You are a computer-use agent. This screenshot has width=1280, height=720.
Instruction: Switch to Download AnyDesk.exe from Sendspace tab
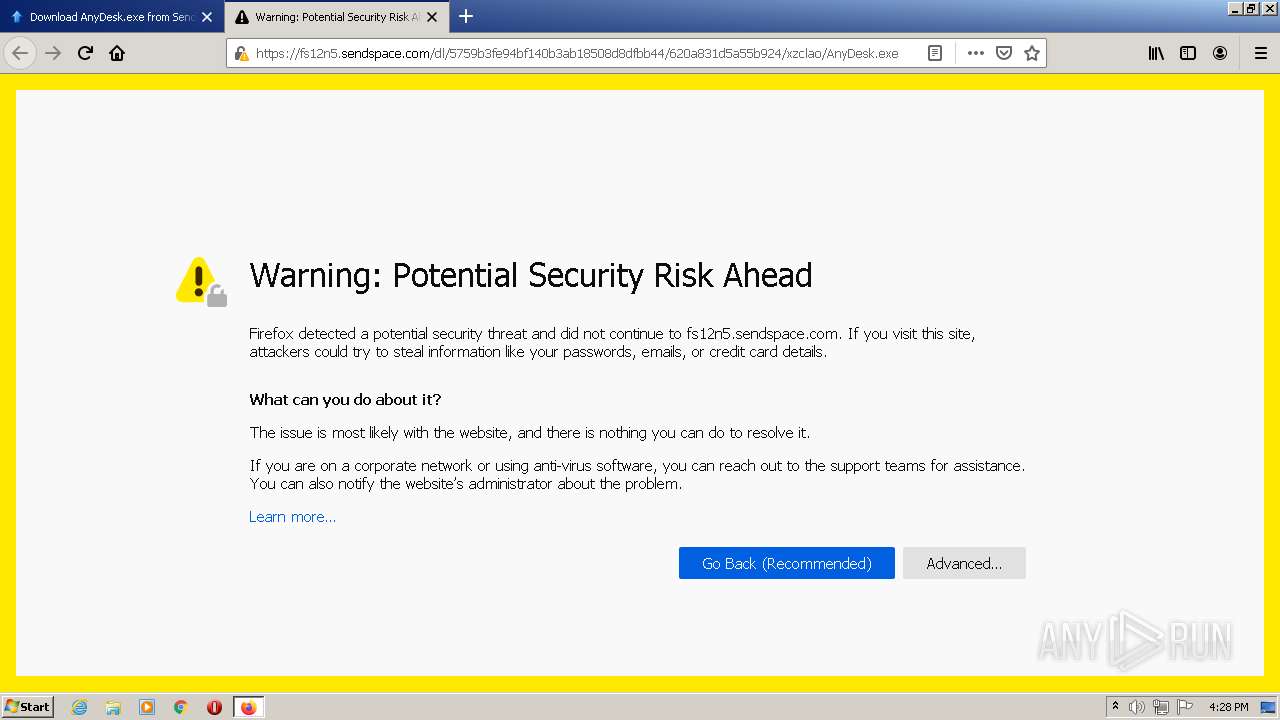(x=112, y=17)
